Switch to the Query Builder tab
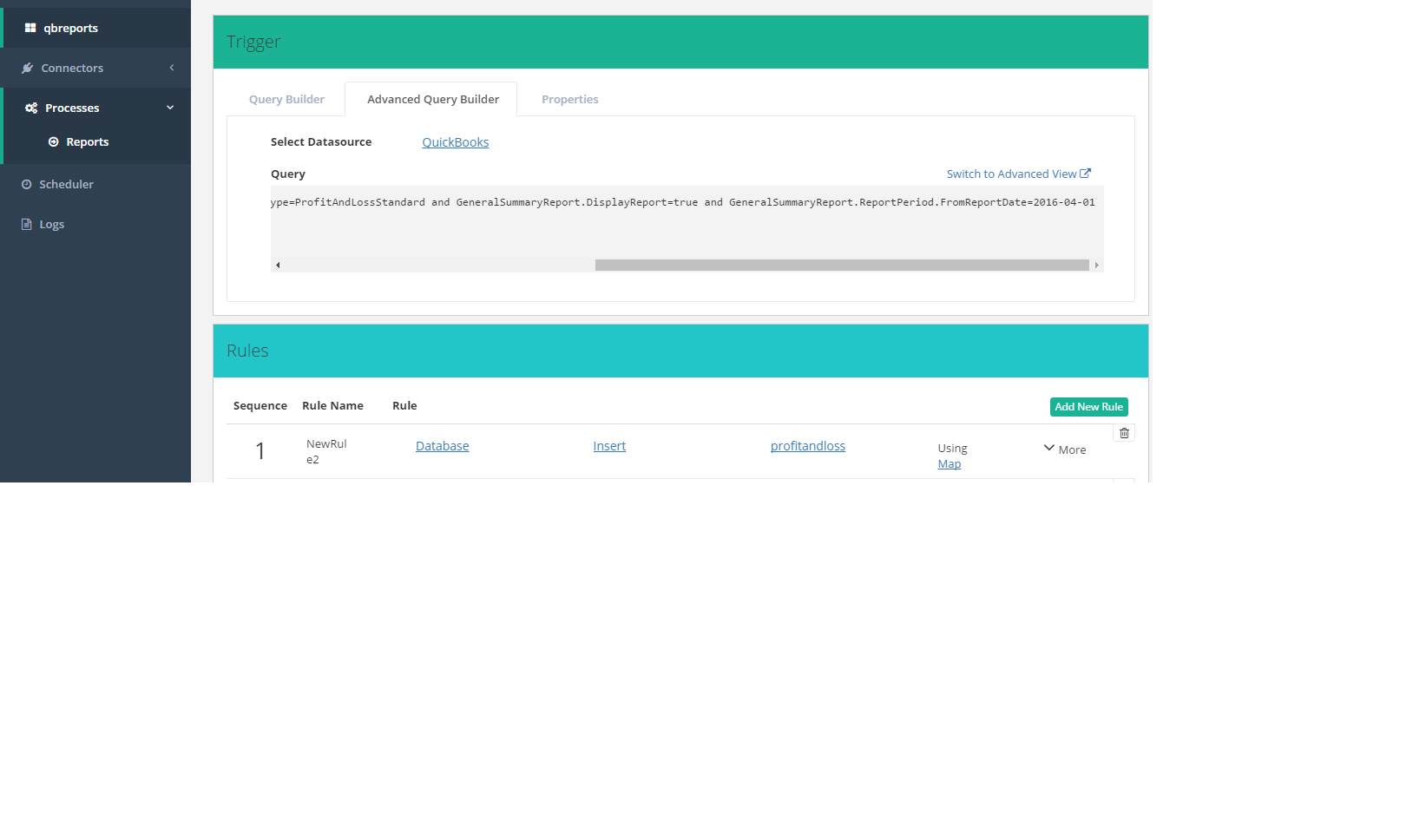This screenshot has height=840, width=1413. point(286,100)
